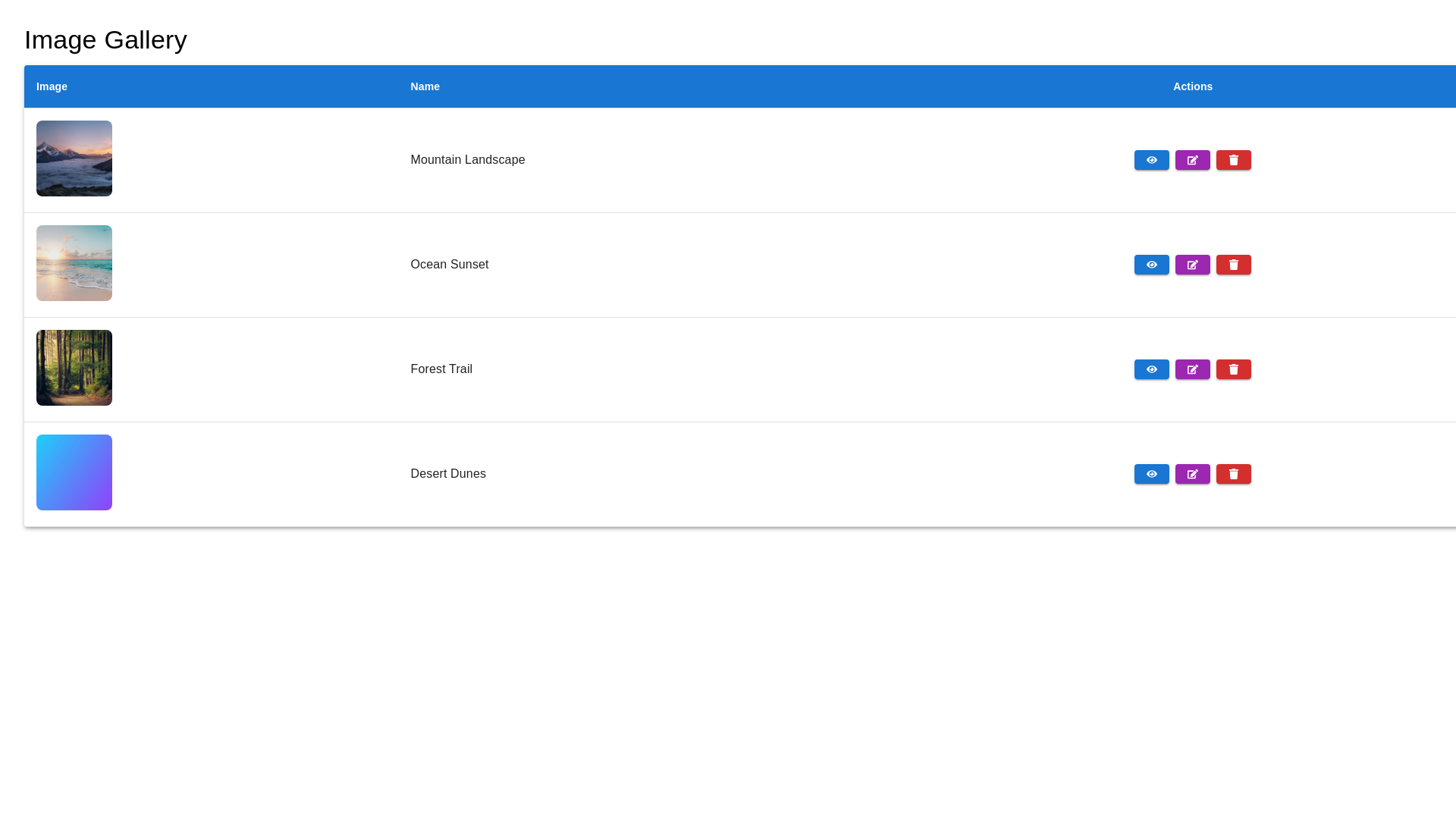Click the Actions column header
Image resolution: width=1456 pixels, height=819 pixels.
point(1192,86)
